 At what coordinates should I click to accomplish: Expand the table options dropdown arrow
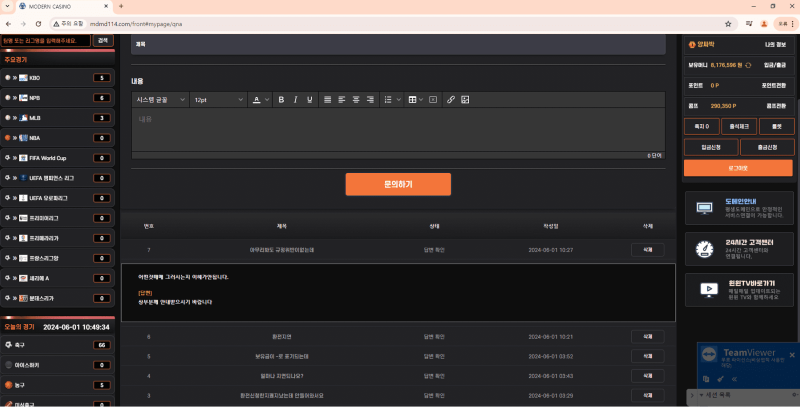pos(421,100)
